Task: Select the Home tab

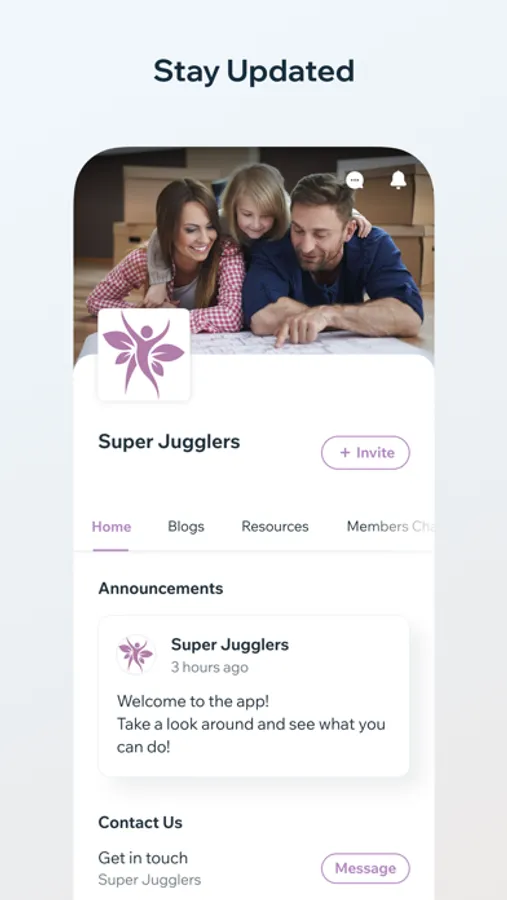Action: click(111, 526)
